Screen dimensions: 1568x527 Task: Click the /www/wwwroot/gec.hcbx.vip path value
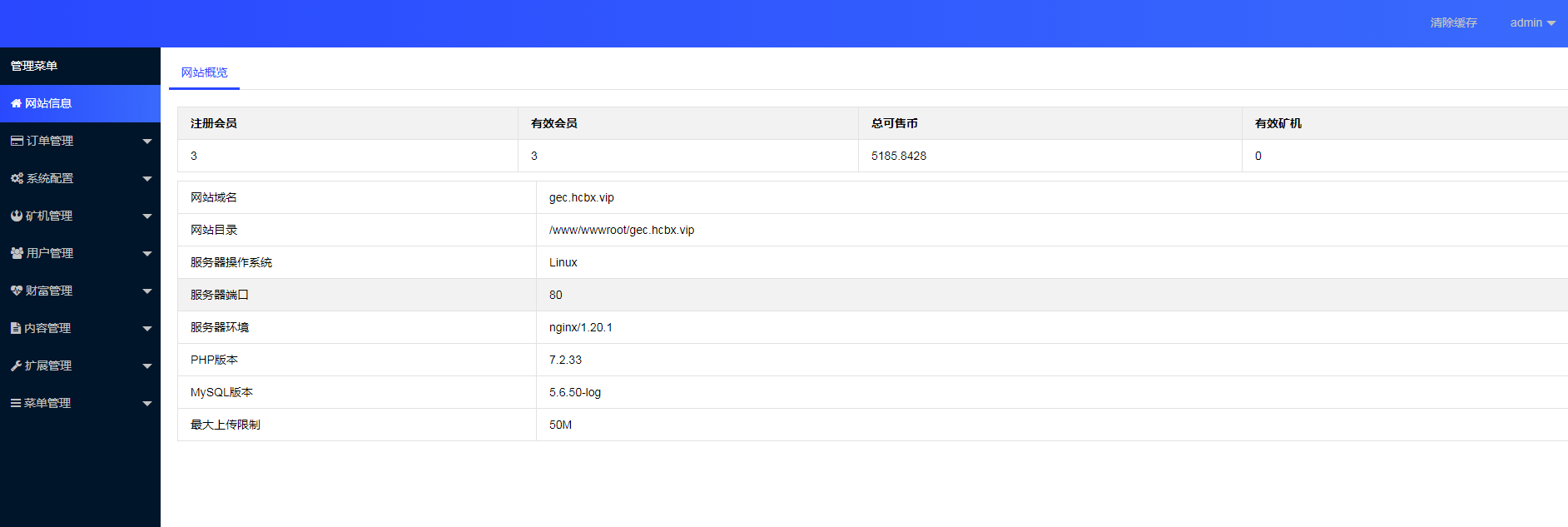coord(622,230)
